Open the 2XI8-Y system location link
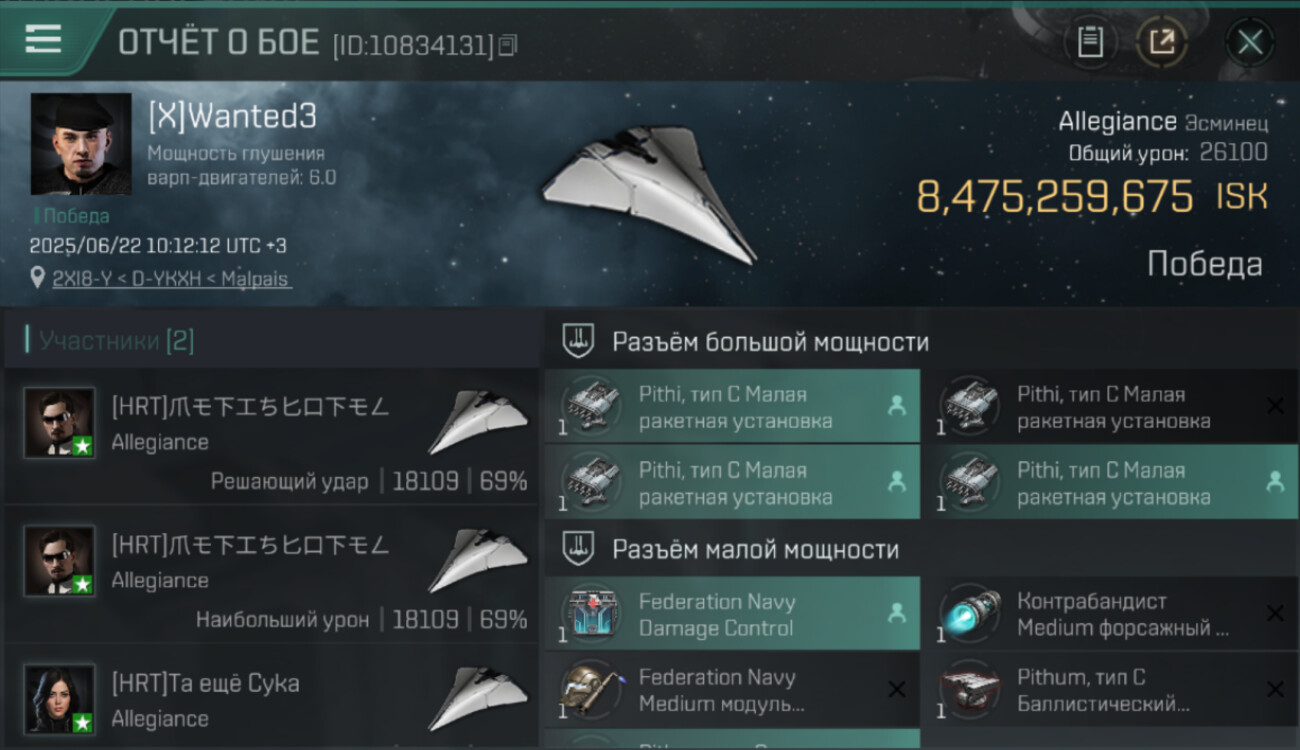 (x=171, y=279)
